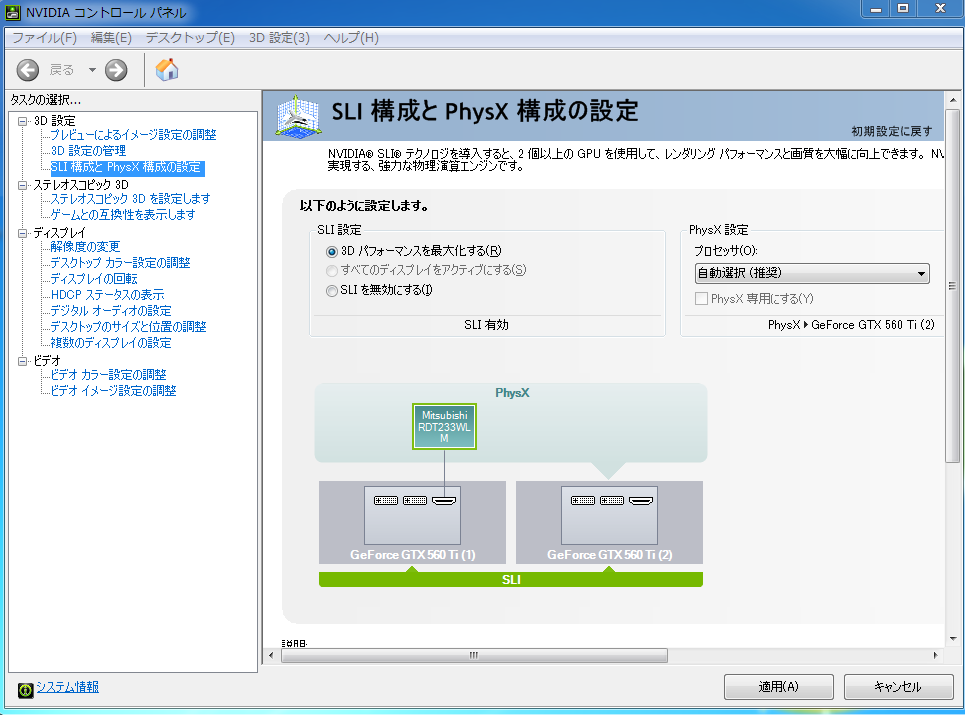This screenshot has height=715, width=965.
Task: Select すべてのディスプレイをアクティブにする radio button
Action: pyautogui.click(x=332, y=270)
